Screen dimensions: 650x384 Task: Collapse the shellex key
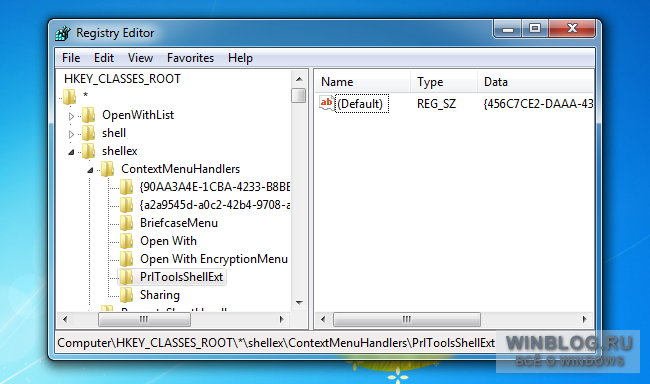point(71,152)
